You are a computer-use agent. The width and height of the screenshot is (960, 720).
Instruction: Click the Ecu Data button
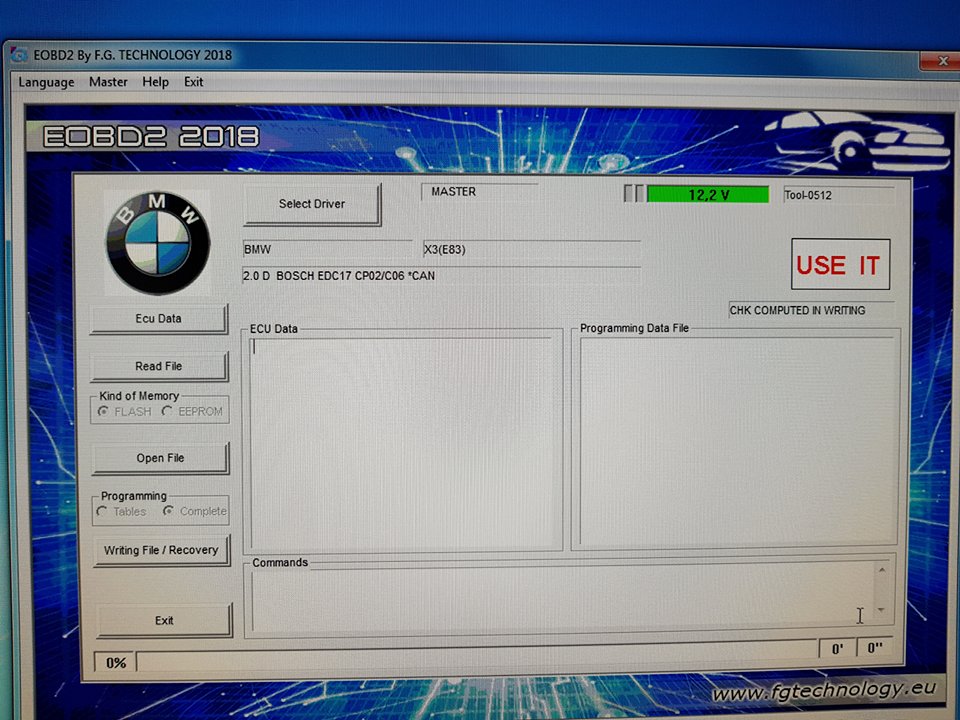(159, 318)
